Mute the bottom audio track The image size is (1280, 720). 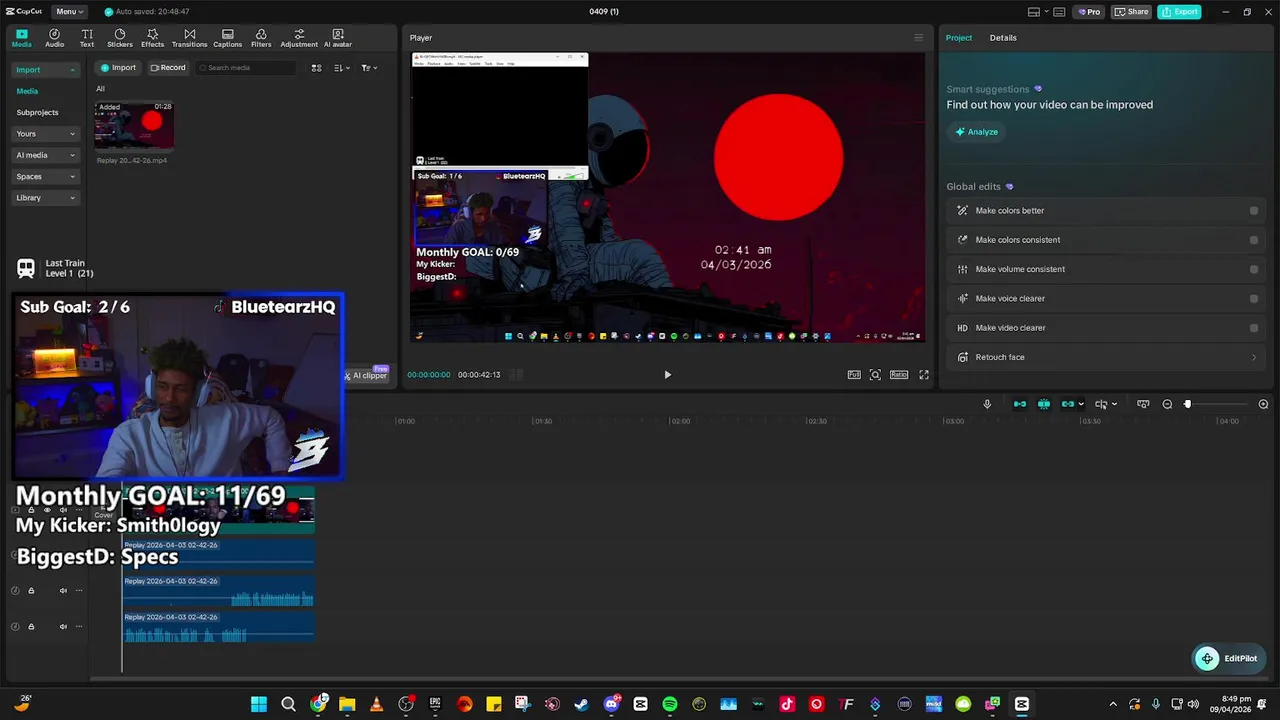[63, 627]
